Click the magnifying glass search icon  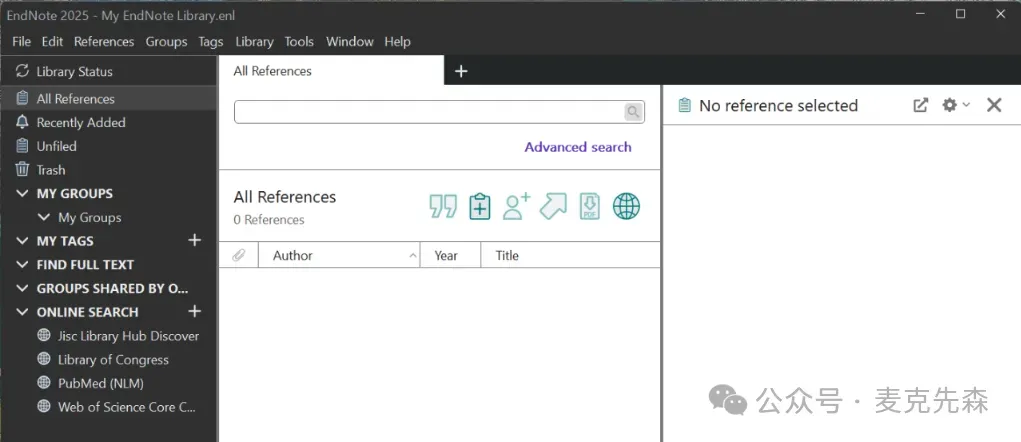633,112
